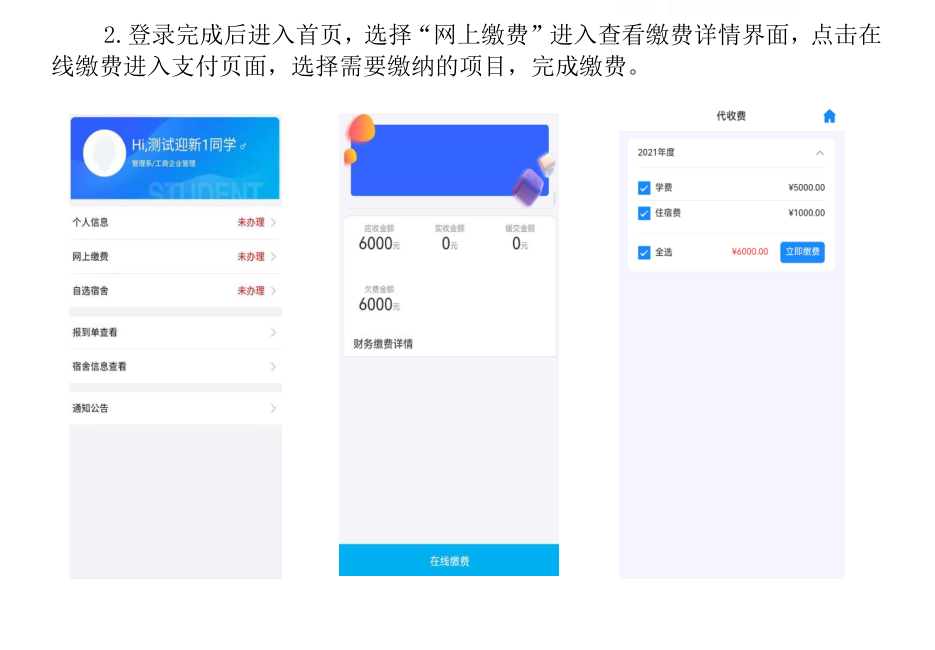
Task: Click the gender symbol beside student name
Action: click(x=243, y=146)
